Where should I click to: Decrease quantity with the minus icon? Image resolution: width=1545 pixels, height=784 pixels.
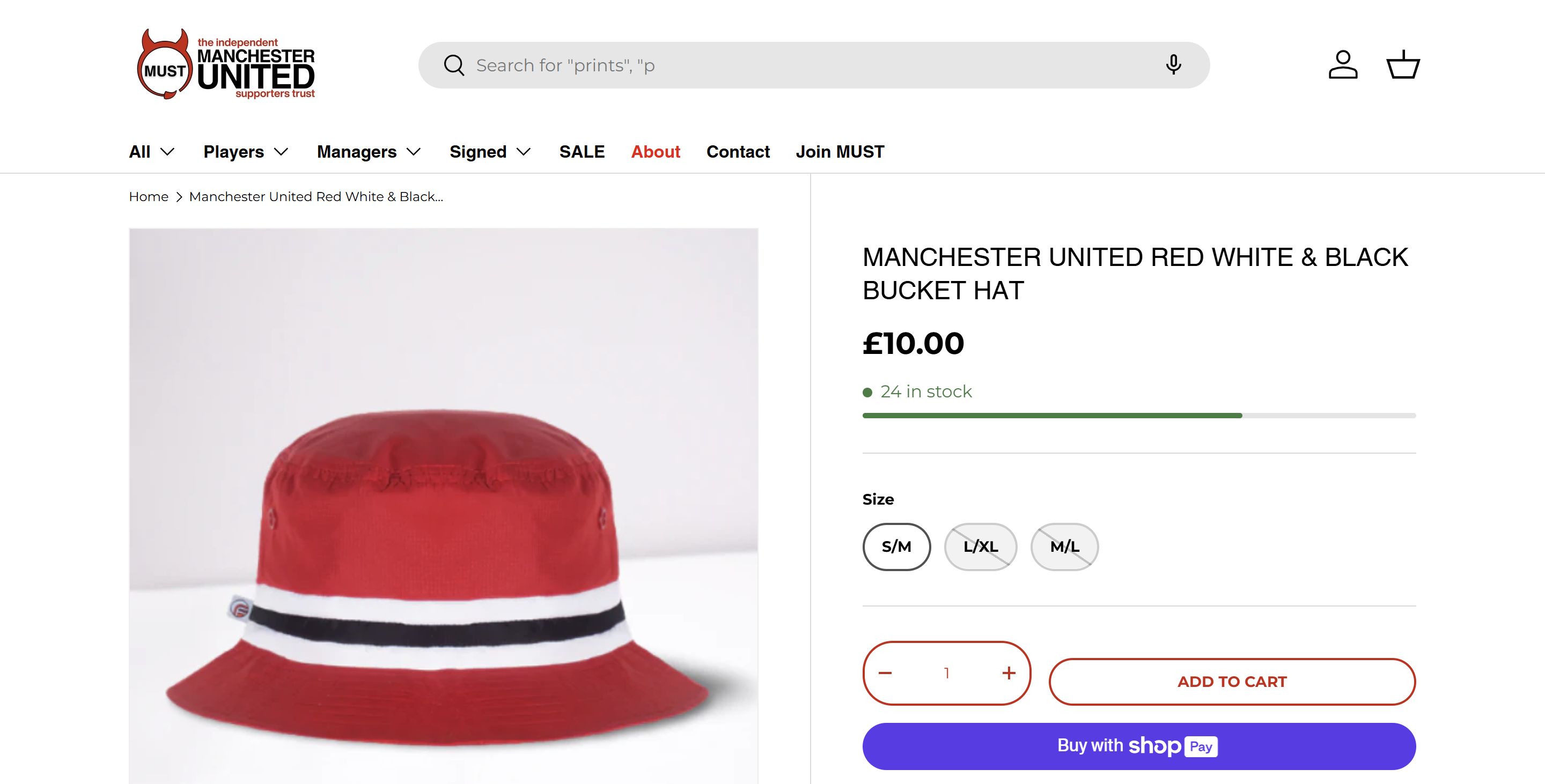pyautogui.click(x=885, y=673)
